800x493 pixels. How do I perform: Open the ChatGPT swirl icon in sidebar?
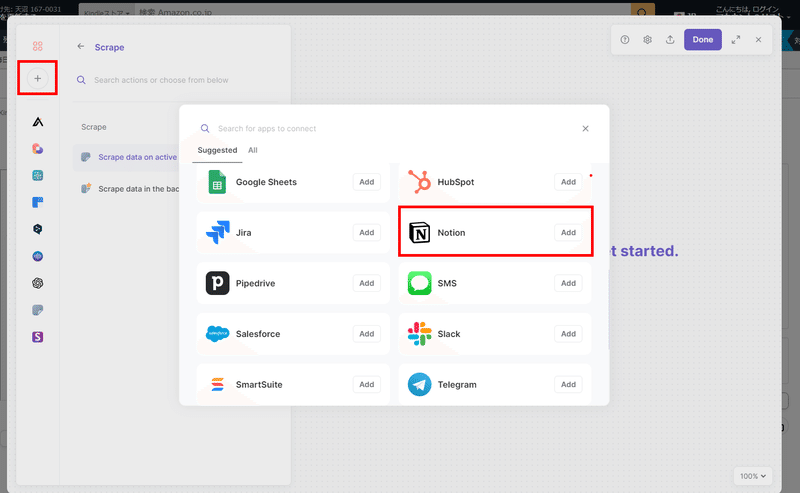38,283
